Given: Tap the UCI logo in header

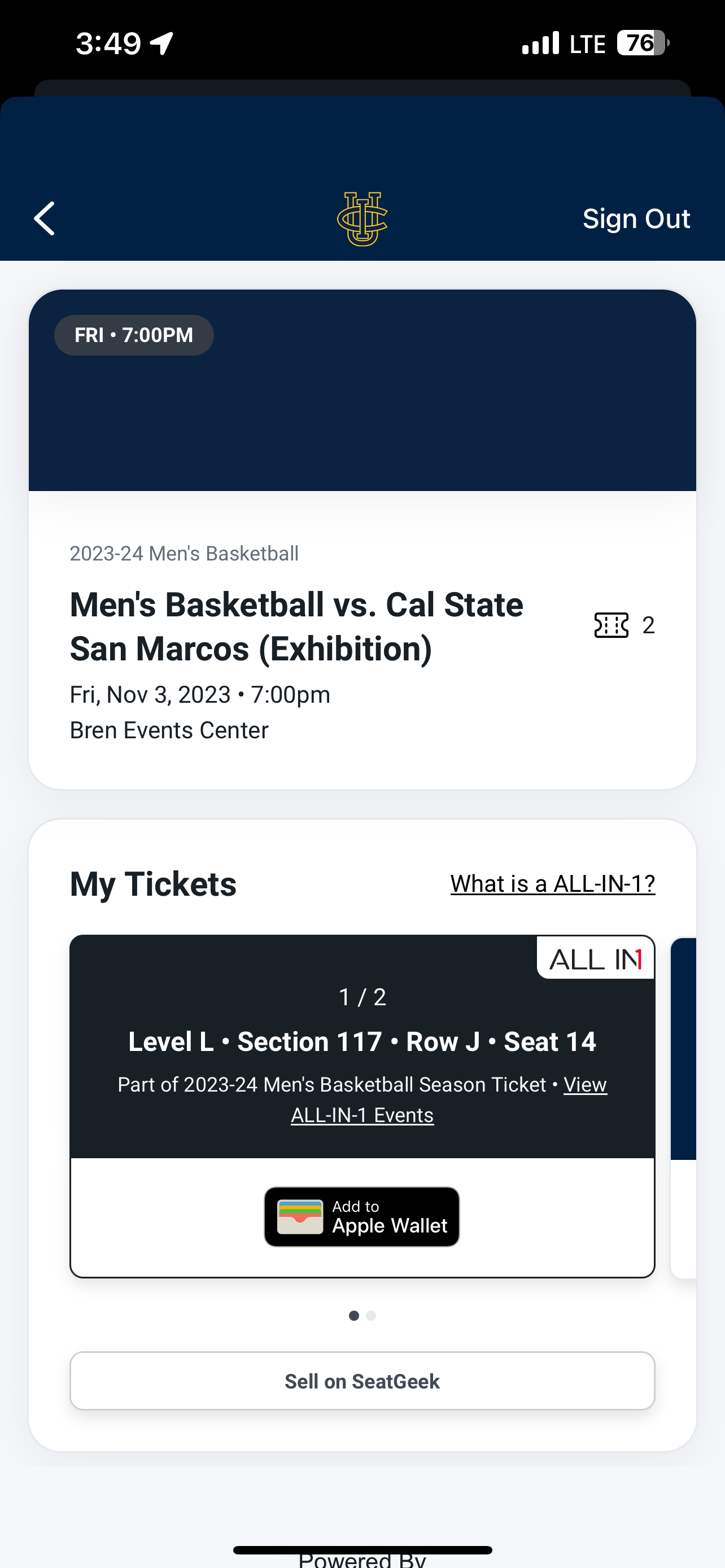Looking at the screenshot, I should [x=362, y=218].
